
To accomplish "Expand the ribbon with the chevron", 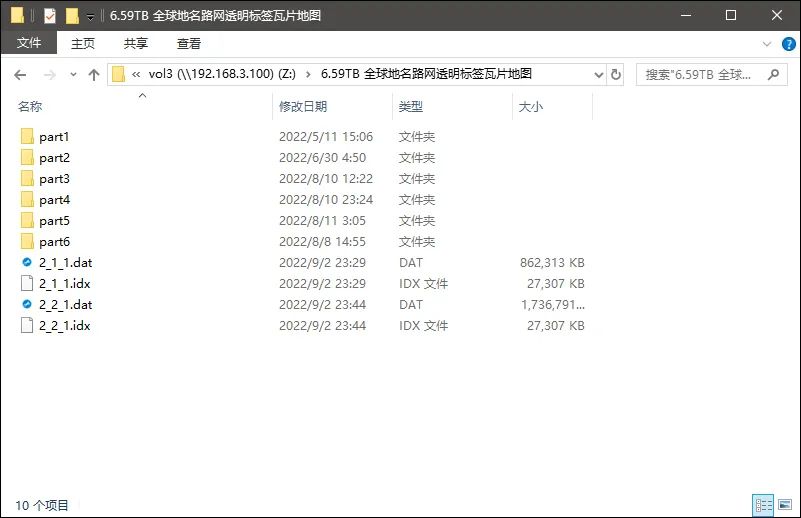I will tap(767, 44).
